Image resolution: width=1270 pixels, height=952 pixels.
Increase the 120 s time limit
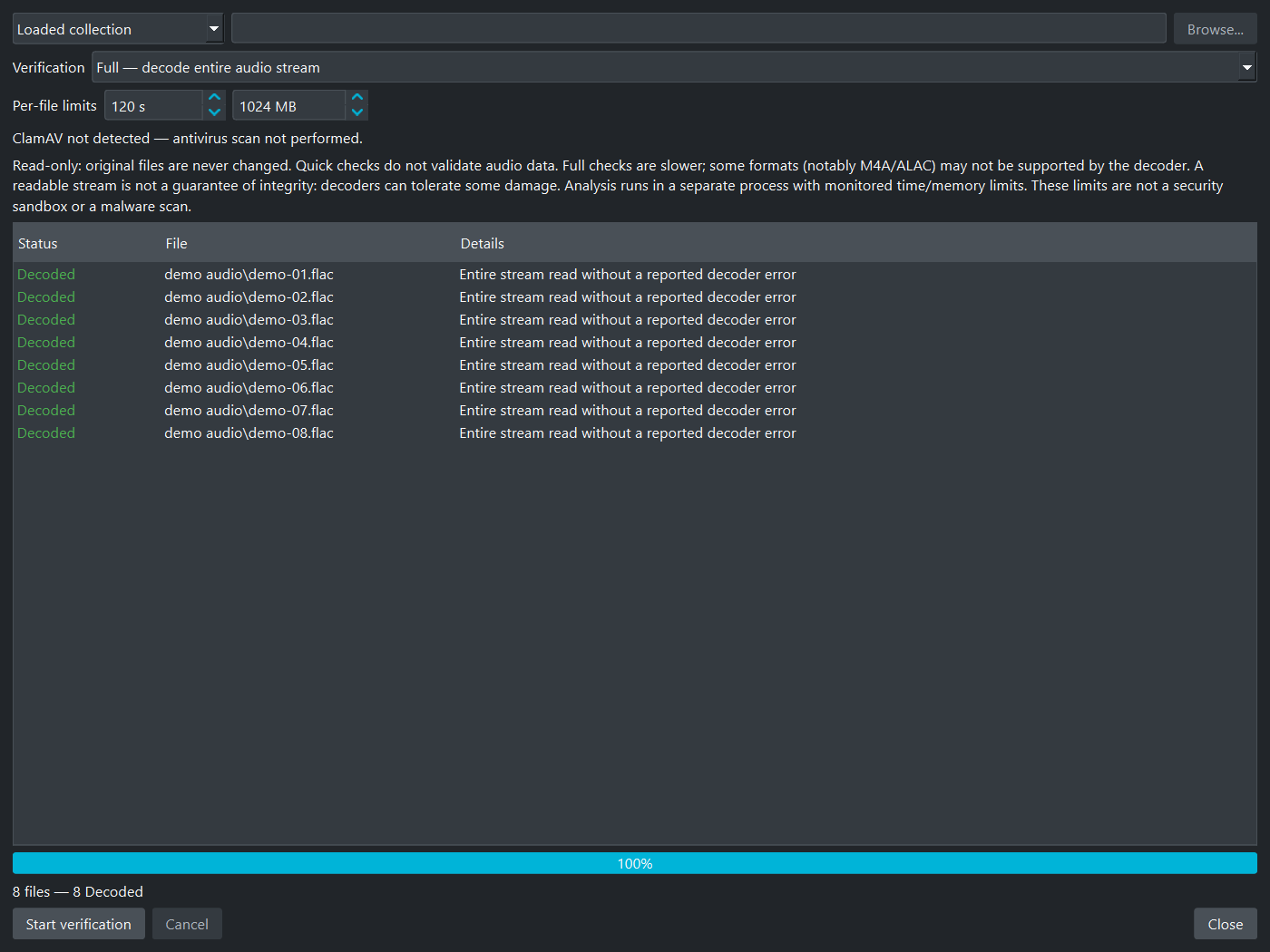[x=214, y=97]
